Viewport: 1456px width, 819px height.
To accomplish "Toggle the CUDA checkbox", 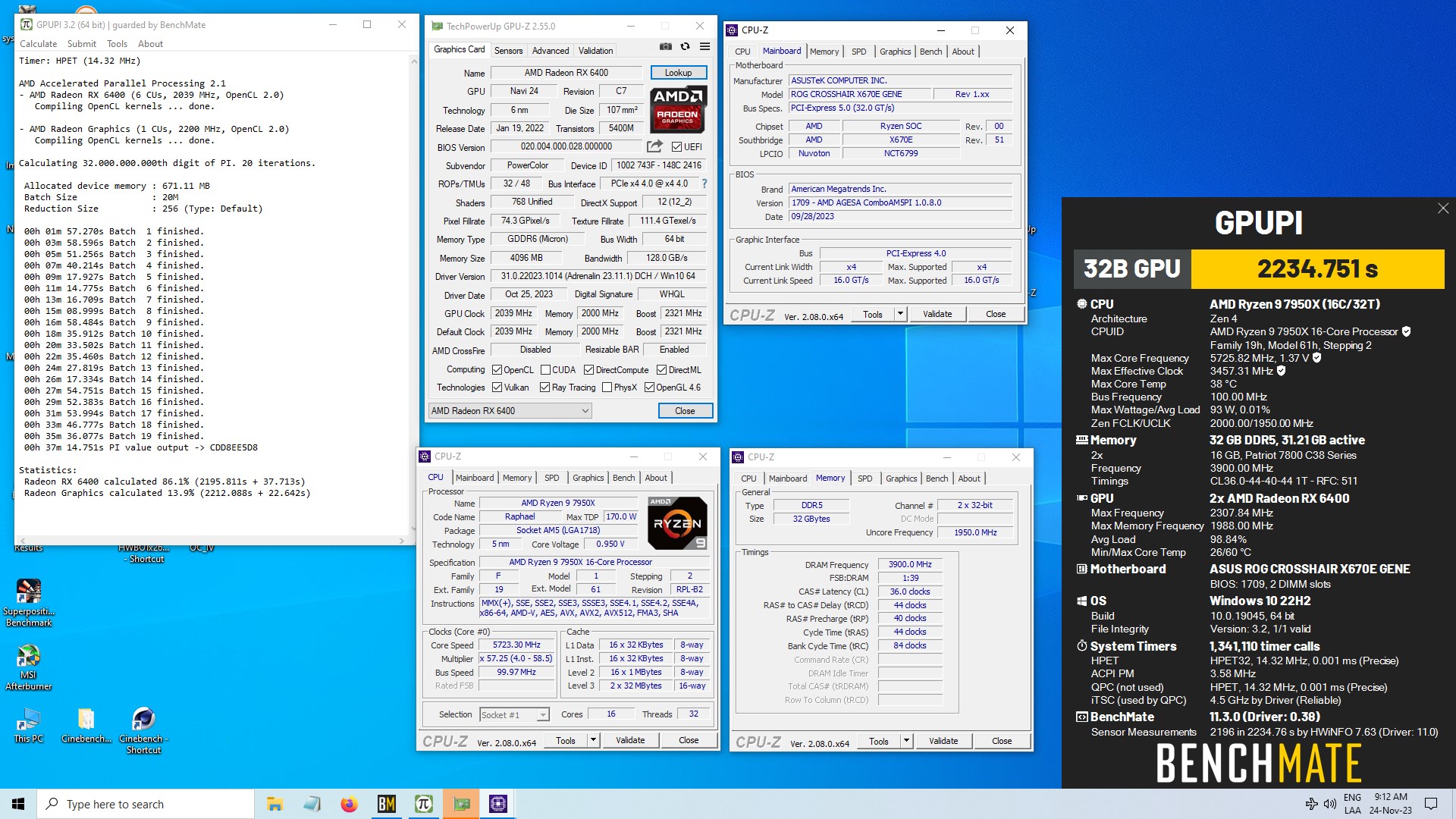I will click(x=545, y=370).
